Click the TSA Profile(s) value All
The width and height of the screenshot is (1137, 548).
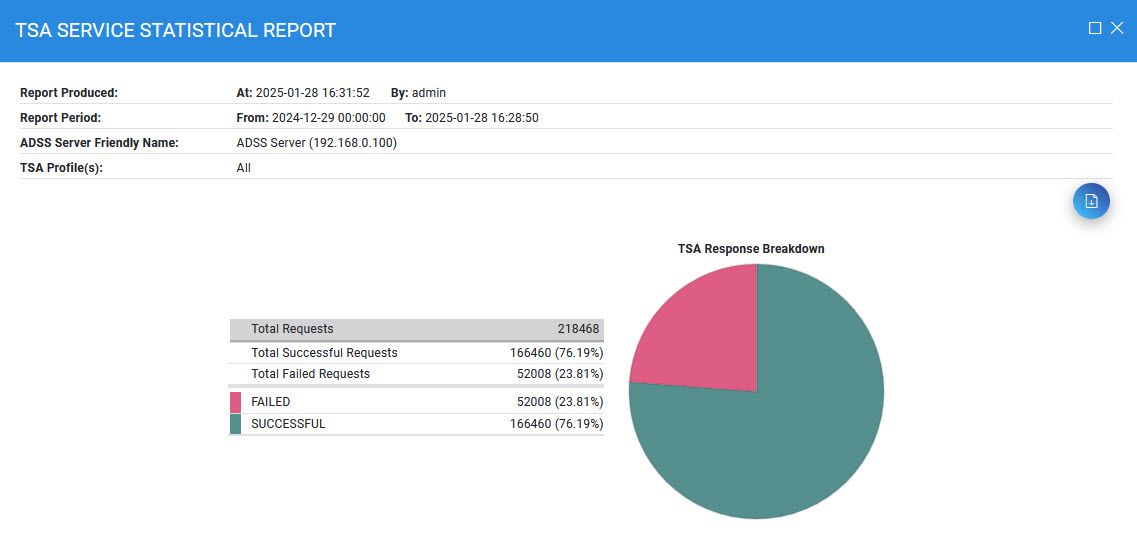point(244,168)
